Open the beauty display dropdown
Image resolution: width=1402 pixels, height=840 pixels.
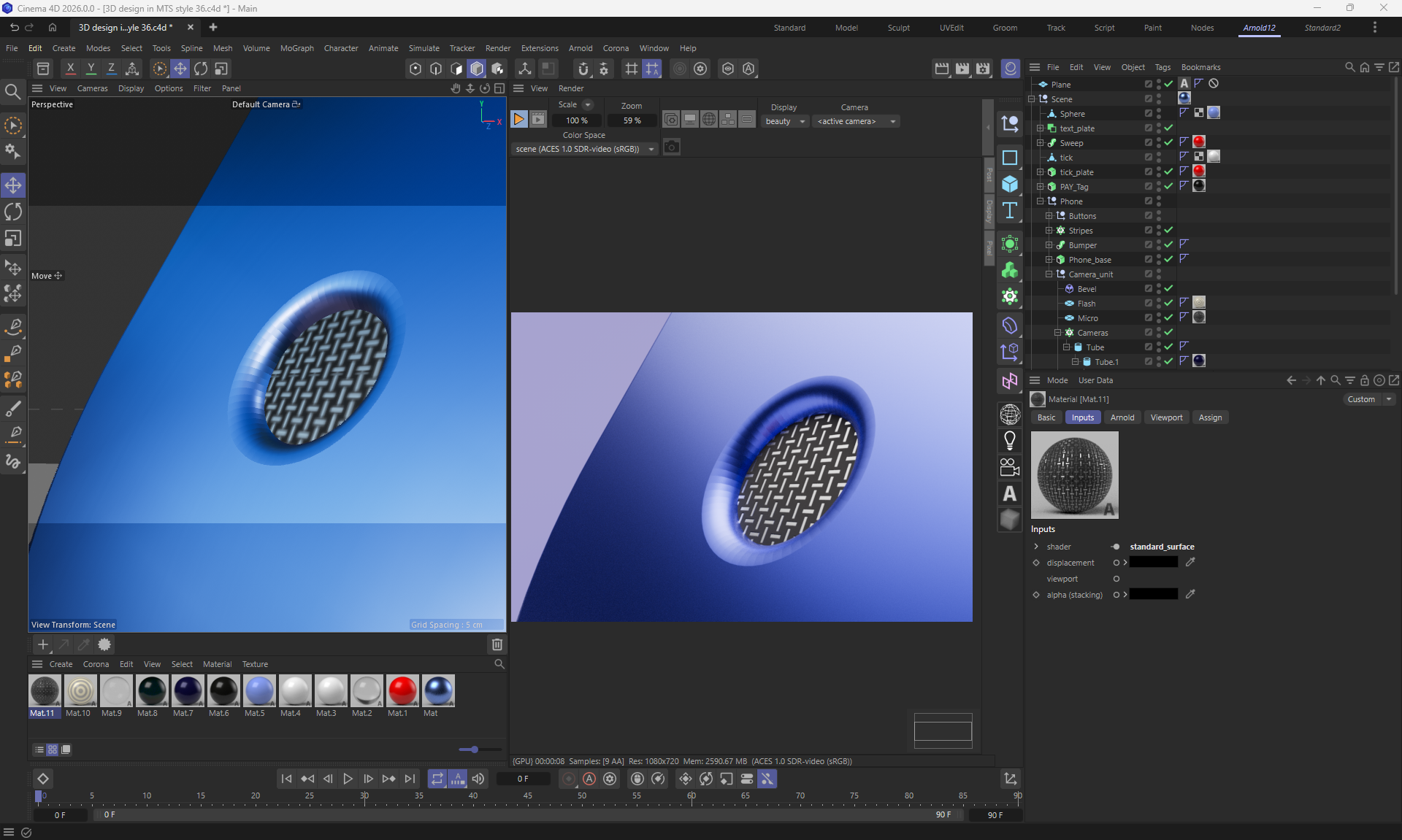click(x=785, y=121)
